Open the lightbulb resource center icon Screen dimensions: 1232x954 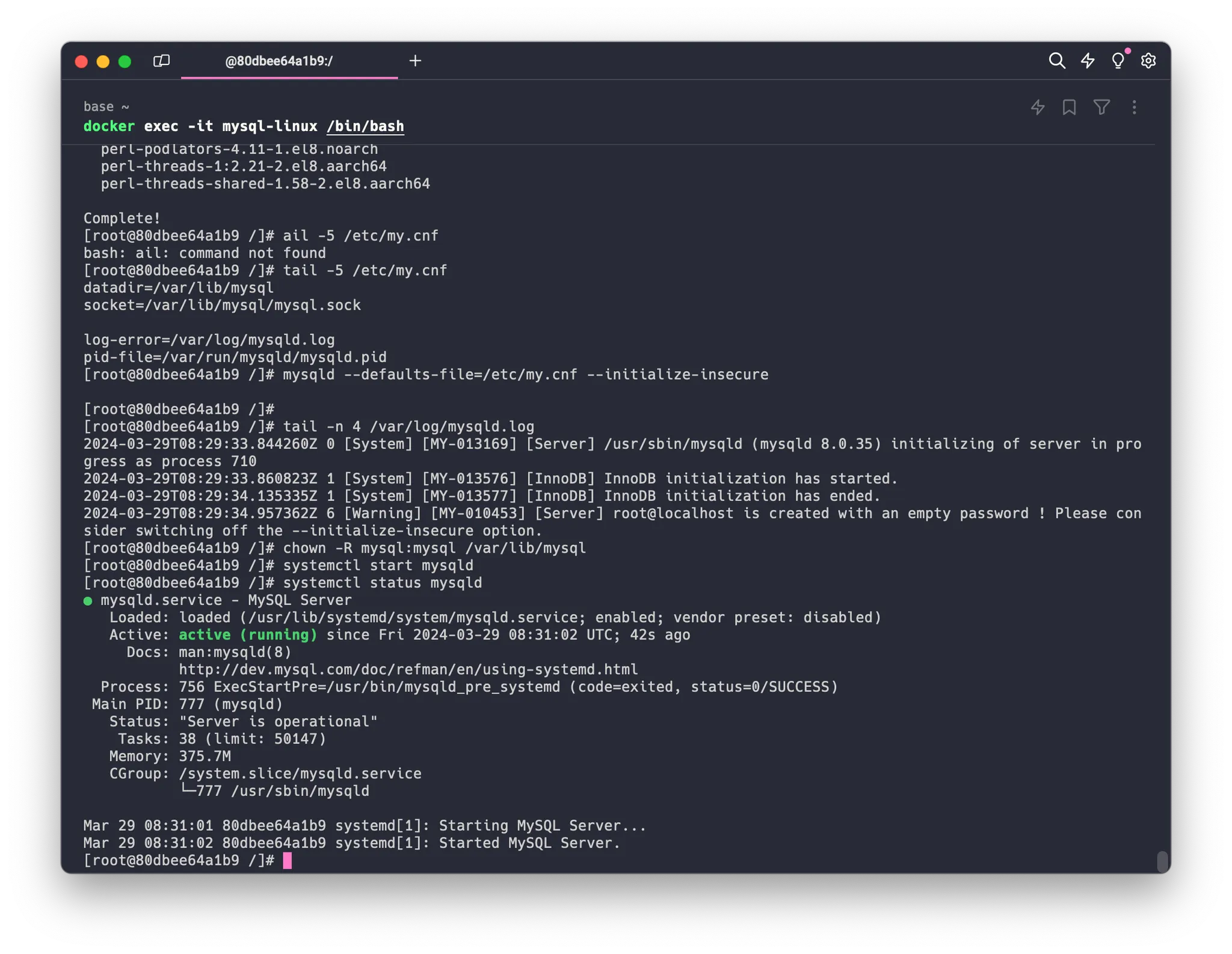pyautogui.click(x=1118, y=61)
